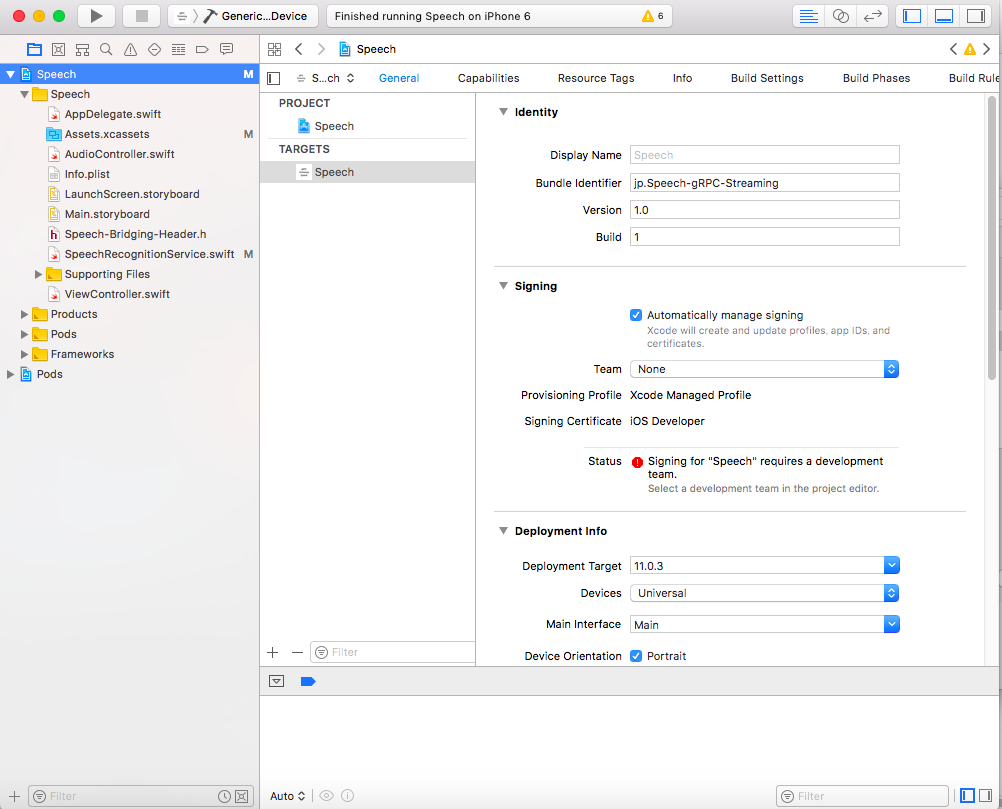1002x809 pixels.
Task: Select AudioController.swift file
Action: (x=119, y=154)
